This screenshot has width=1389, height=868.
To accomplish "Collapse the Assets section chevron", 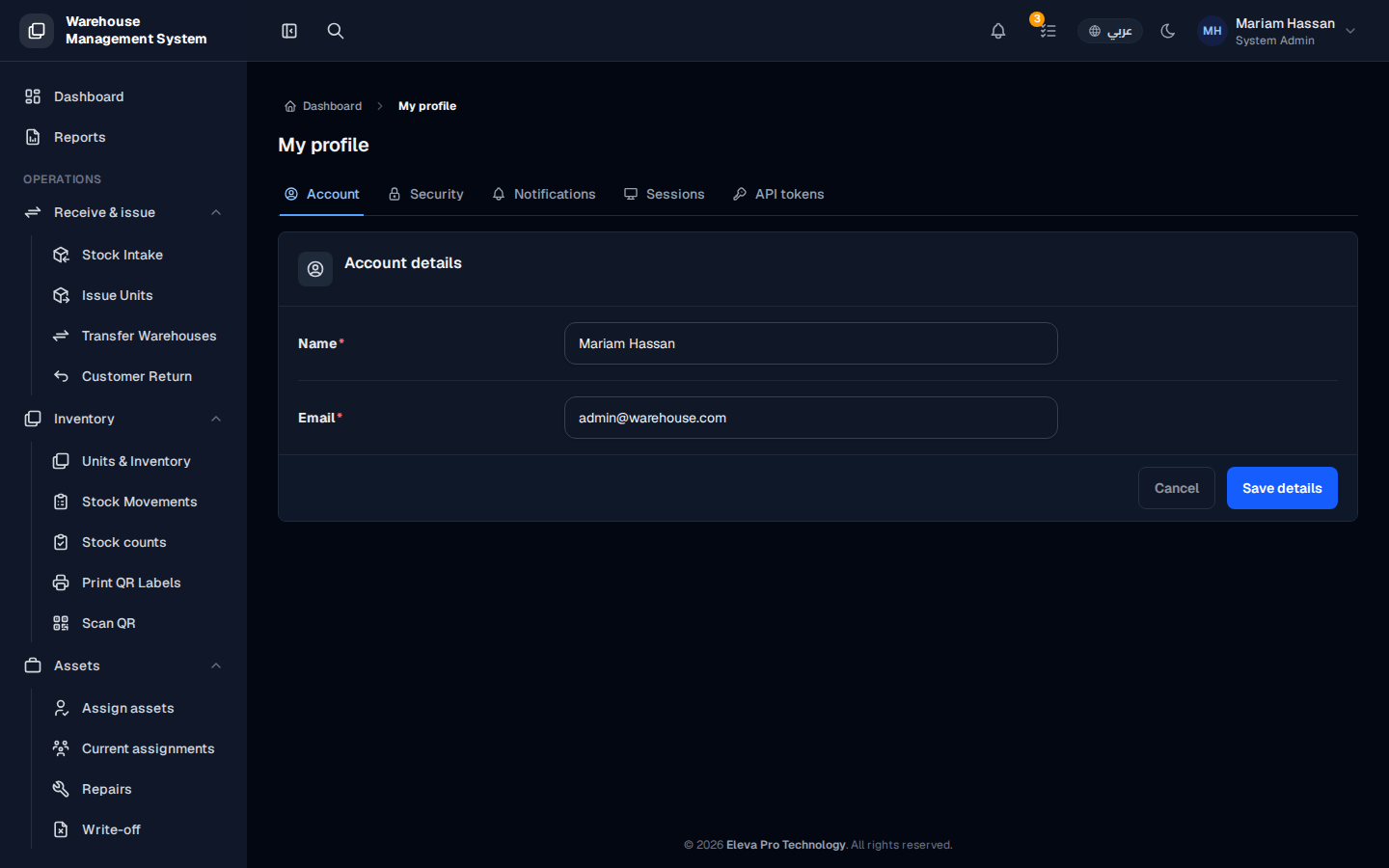I will tap(216, 665).
